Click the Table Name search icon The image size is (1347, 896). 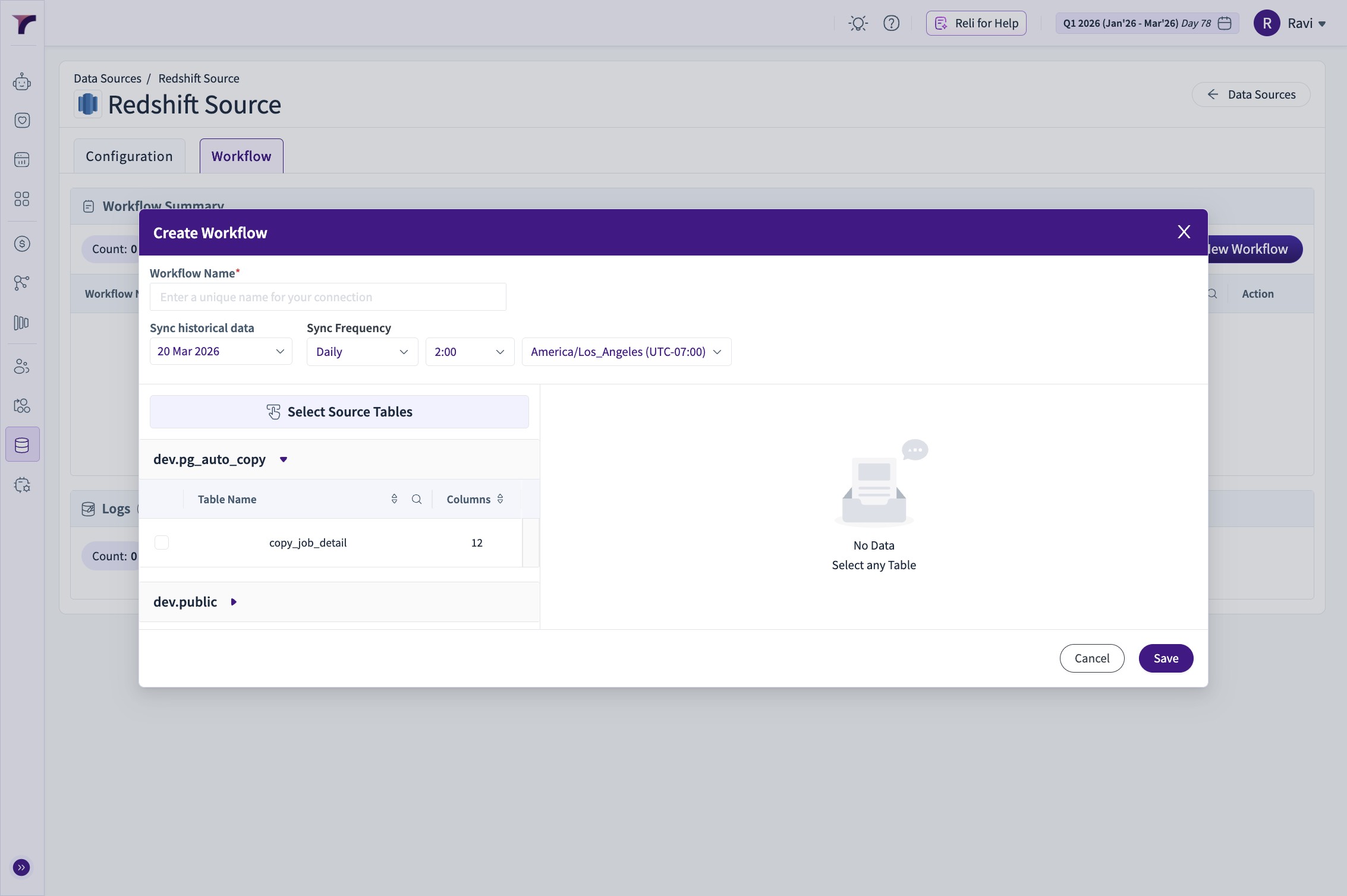(x=417, y=499)
